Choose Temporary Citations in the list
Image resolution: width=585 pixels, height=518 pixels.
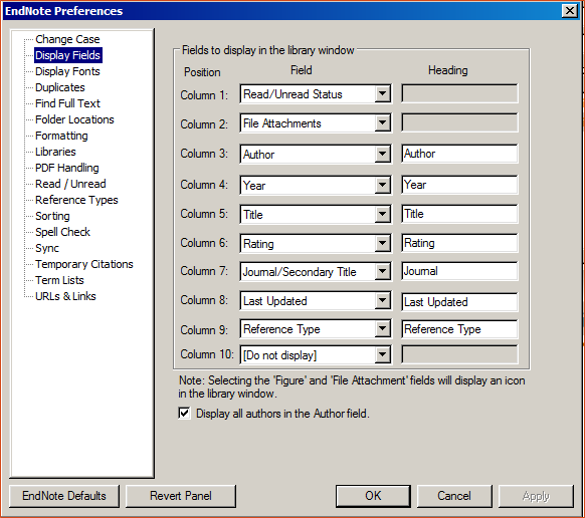pyautogui.click(x=84, y=264)
